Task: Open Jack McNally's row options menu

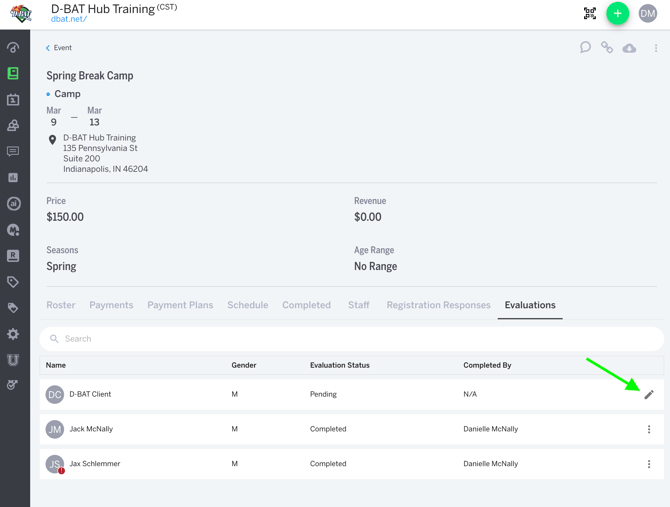Action: pyautogui.click(x=649, y=429)
